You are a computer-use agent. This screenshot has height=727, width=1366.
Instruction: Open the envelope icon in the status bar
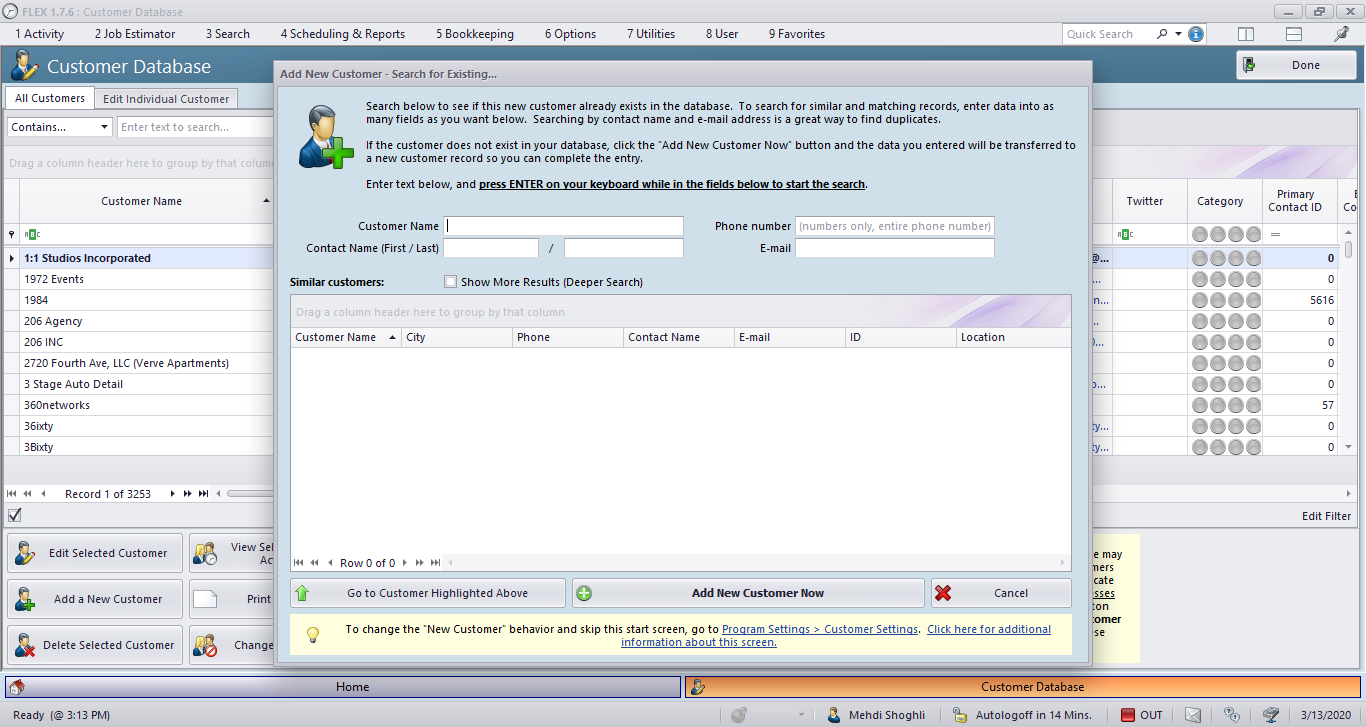(1193, 715)
